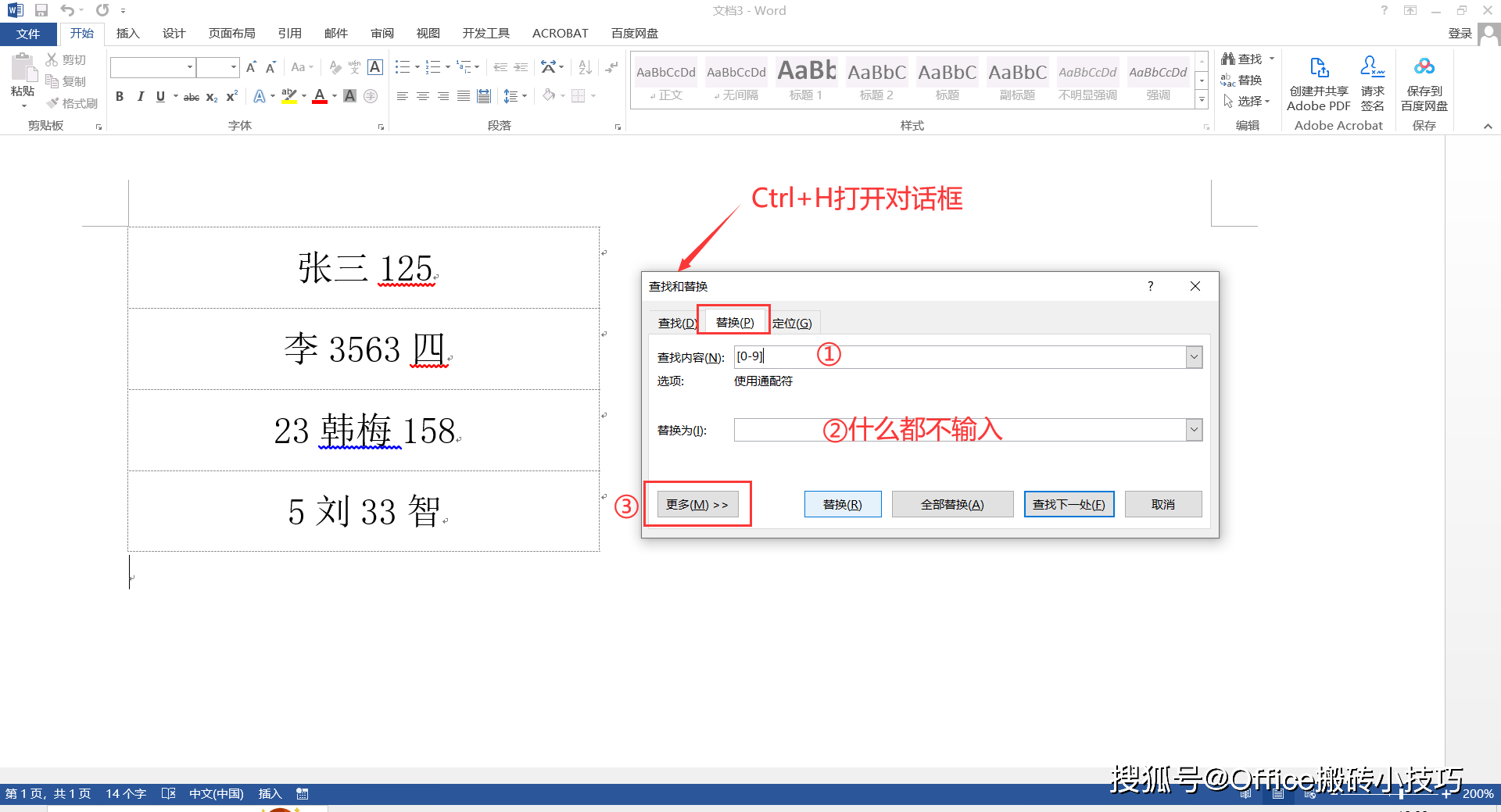Screen dimensions: 1501x812
Task: Expand 替换为 history dropdown arrow
Action: [1194, 430]
